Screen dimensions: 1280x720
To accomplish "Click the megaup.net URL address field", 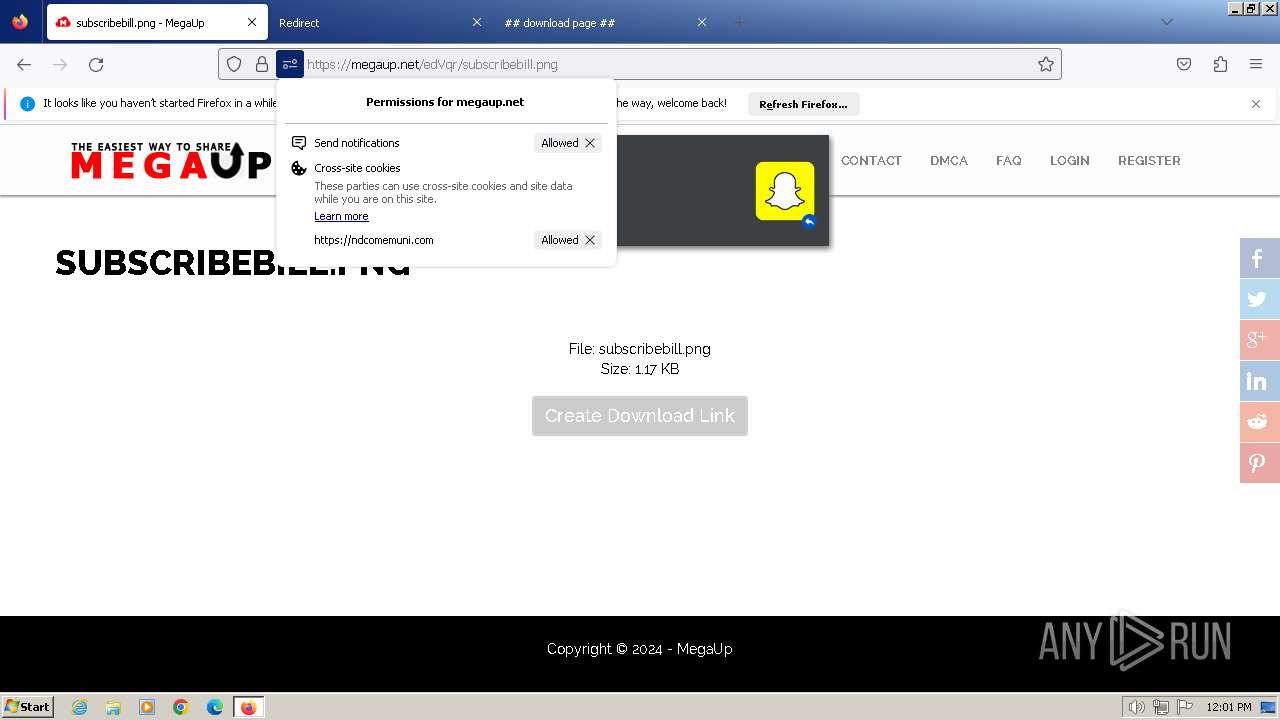I will 668,64.
